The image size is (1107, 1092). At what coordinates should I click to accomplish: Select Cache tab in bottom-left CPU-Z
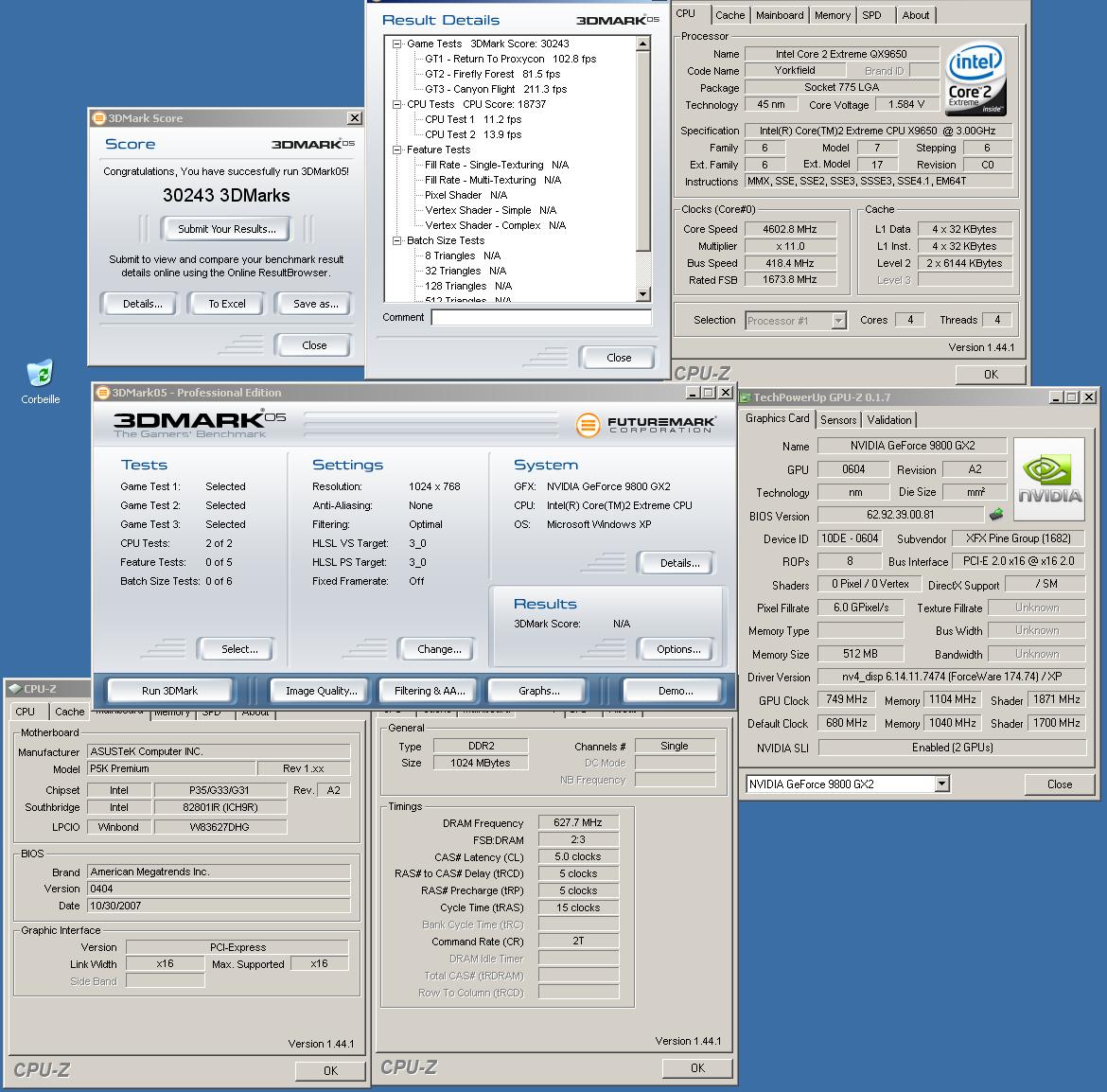click(x=70, y=712)
